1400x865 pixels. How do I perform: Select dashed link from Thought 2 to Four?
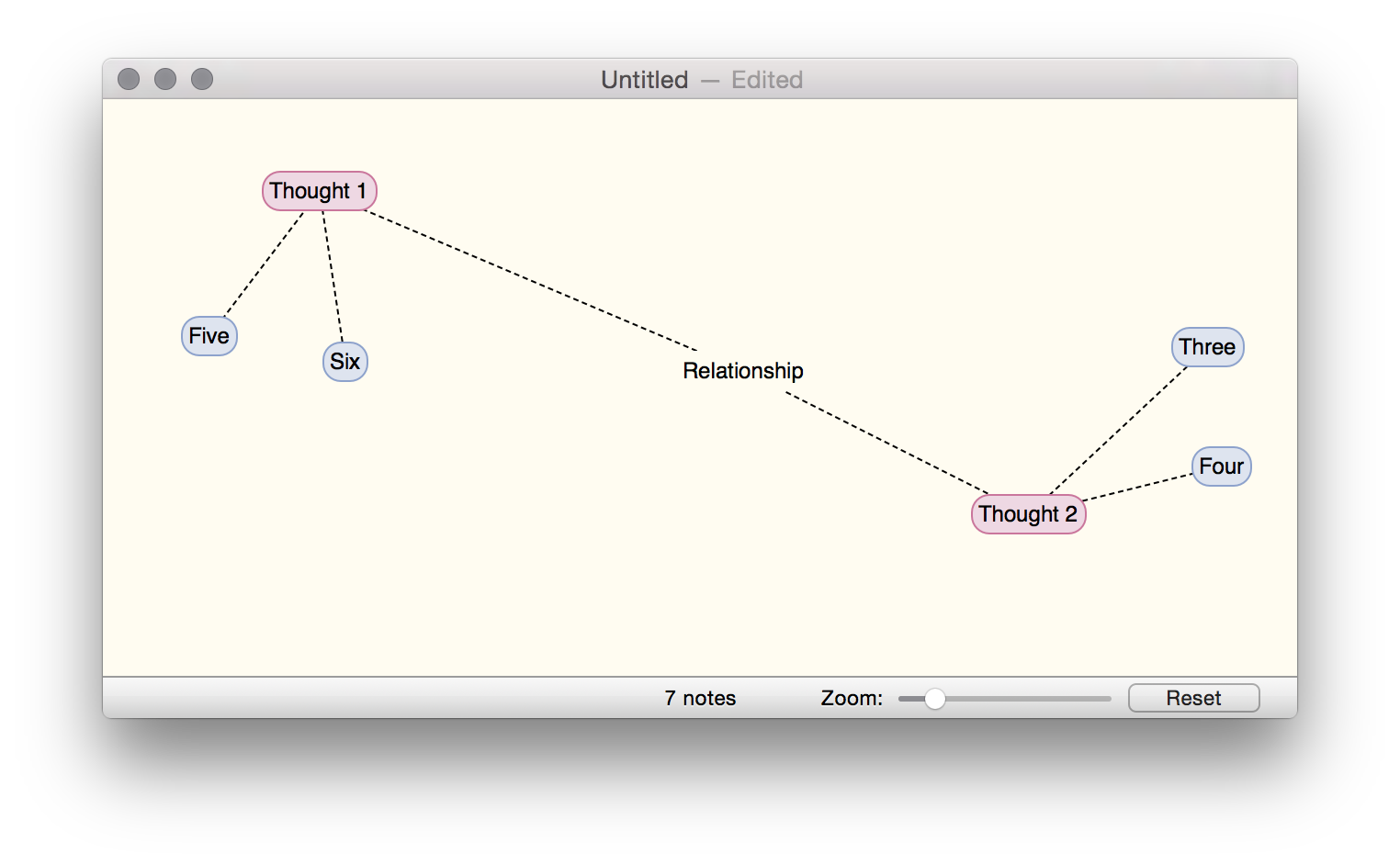coord(1139,488)
